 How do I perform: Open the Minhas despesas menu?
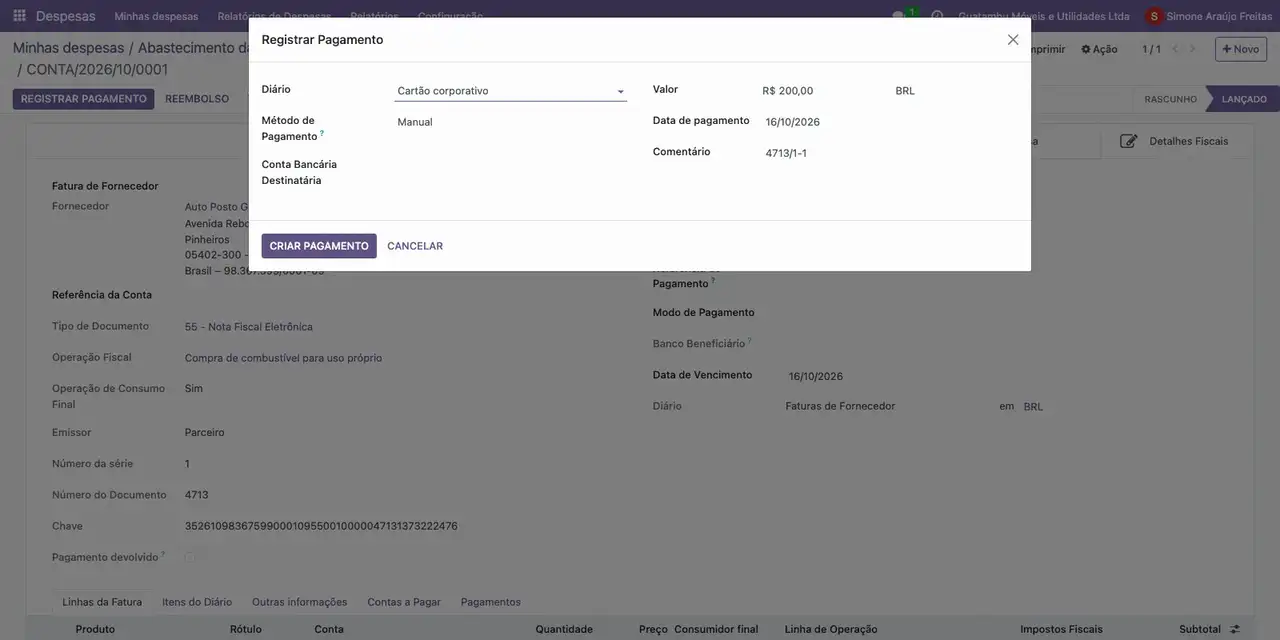click(x=156, y=16)
